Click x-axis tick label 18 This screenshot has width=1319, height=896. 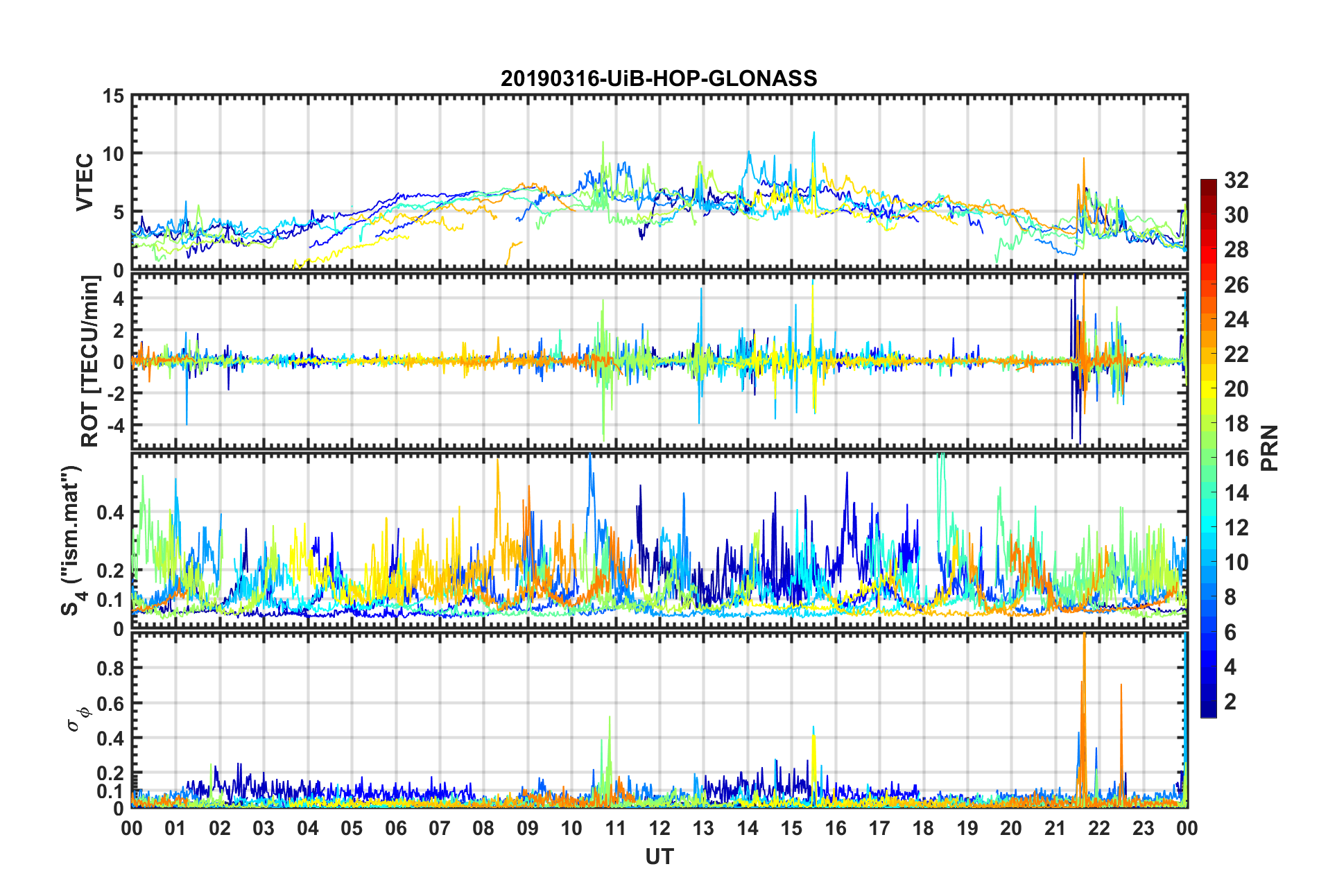(x=923, y=828)
